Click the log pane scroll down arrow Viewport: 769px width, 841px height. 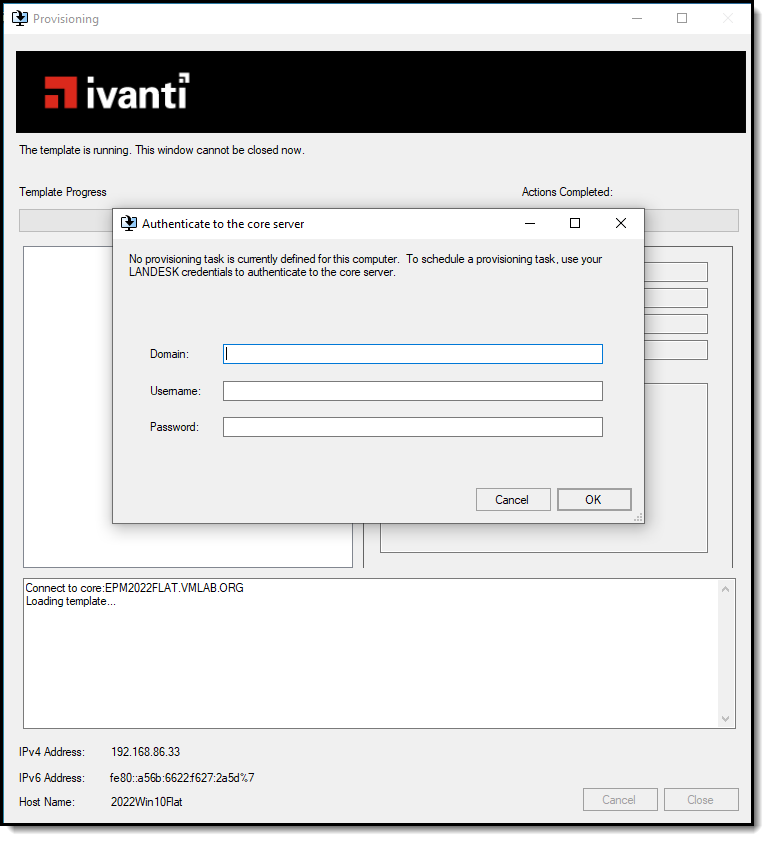(726, 718)
